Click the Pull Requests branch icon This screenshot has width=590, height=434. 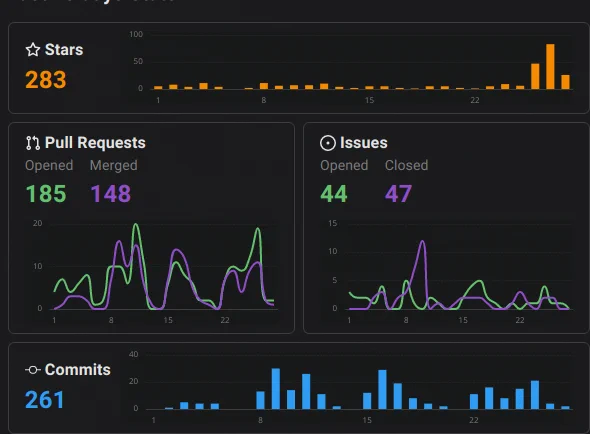point(33,143)
